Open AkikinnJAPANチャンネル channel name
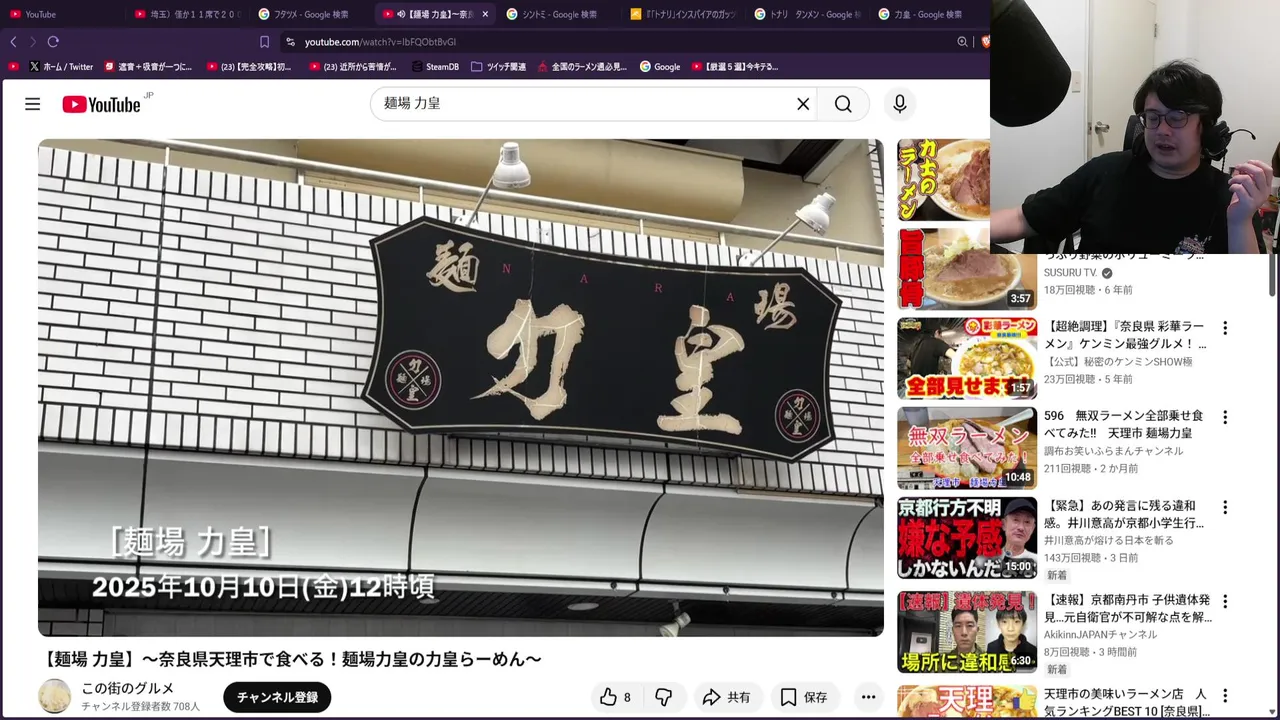Image resolution: width=1280 pixels, height=720 pixels. pos(1100,634)
